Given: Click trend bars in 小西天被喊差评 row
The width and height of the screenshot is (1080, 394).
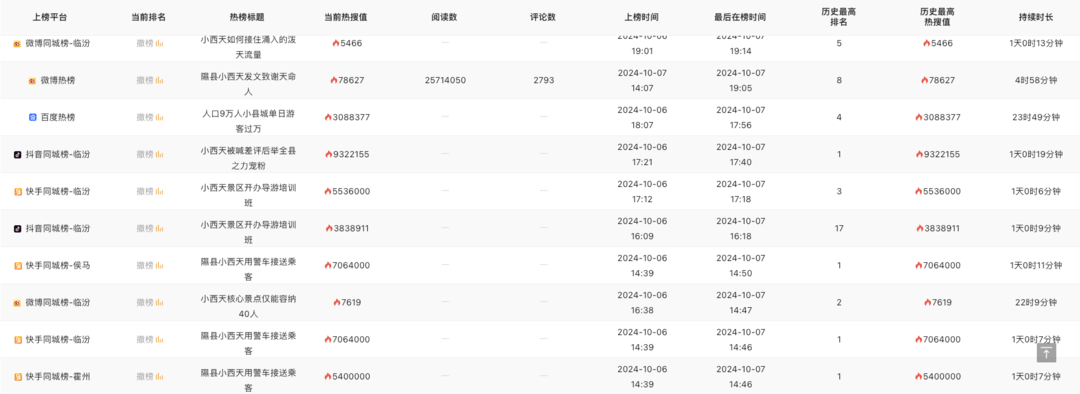Looking at the screenshot, I should (x=160, y=154).
